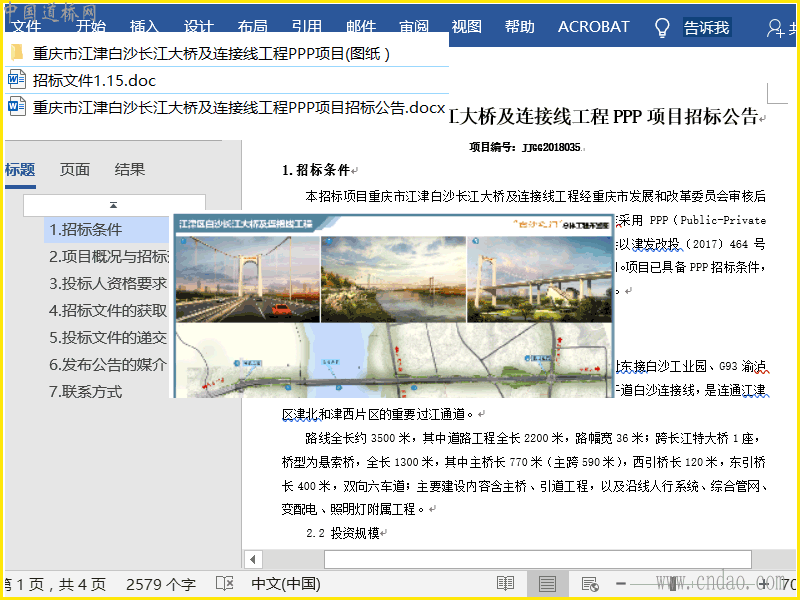Open word count 2579 个字

(x=161, y=584)
